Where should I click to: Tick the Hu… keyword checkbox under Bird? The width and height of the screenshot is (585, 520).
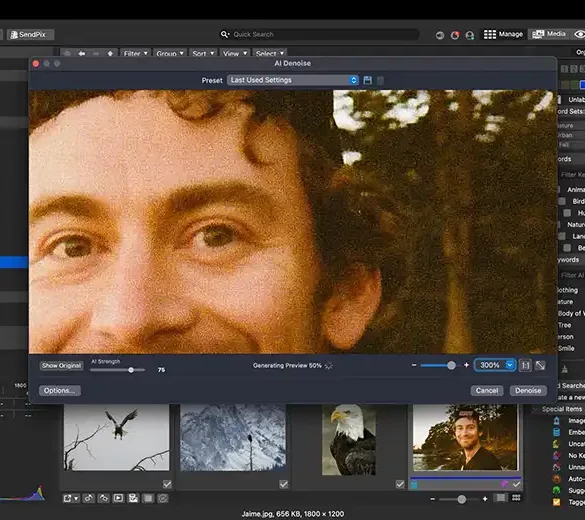coord(567,213)
